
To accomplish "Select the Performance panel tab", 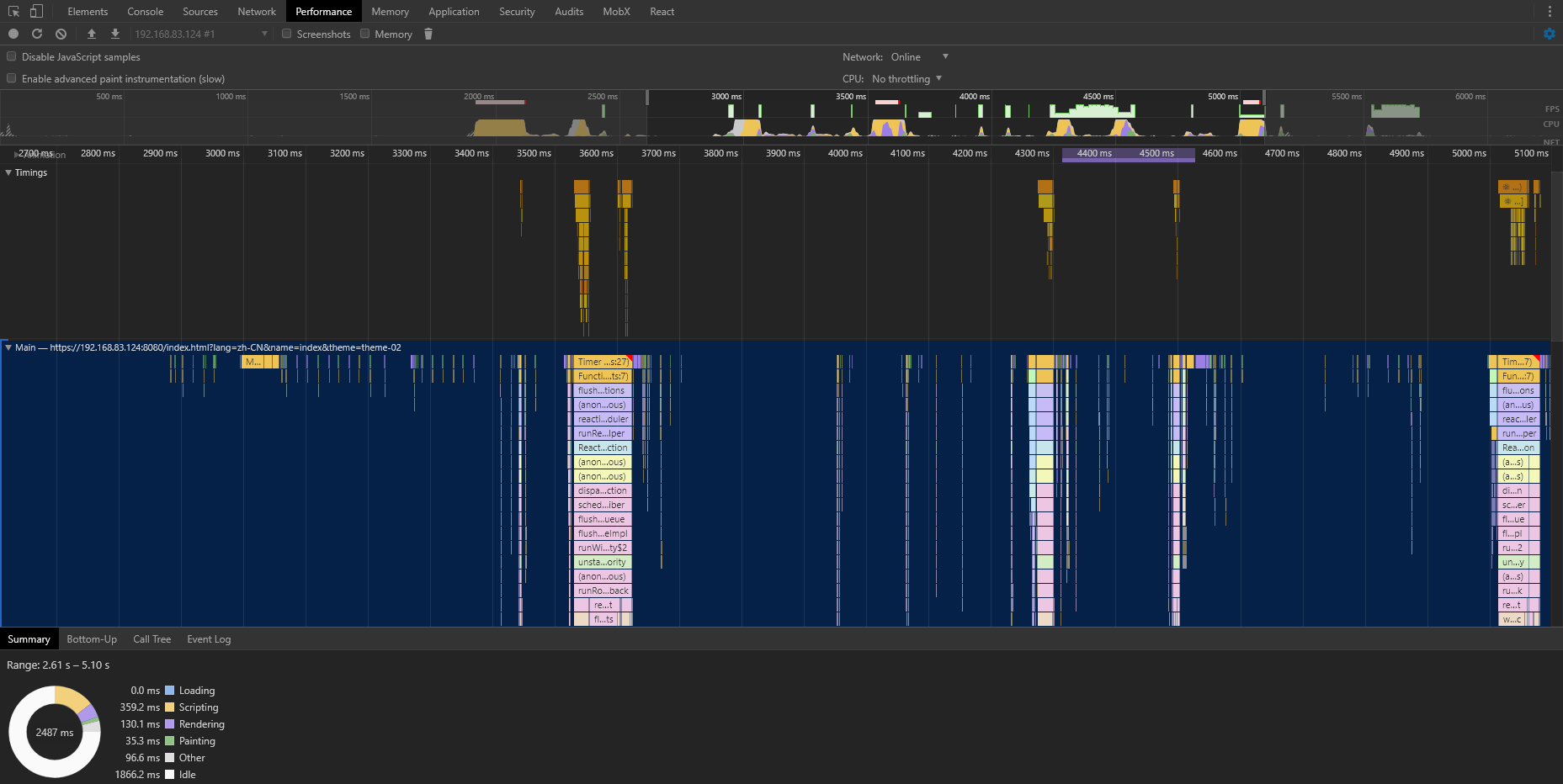I will point(323,12).
